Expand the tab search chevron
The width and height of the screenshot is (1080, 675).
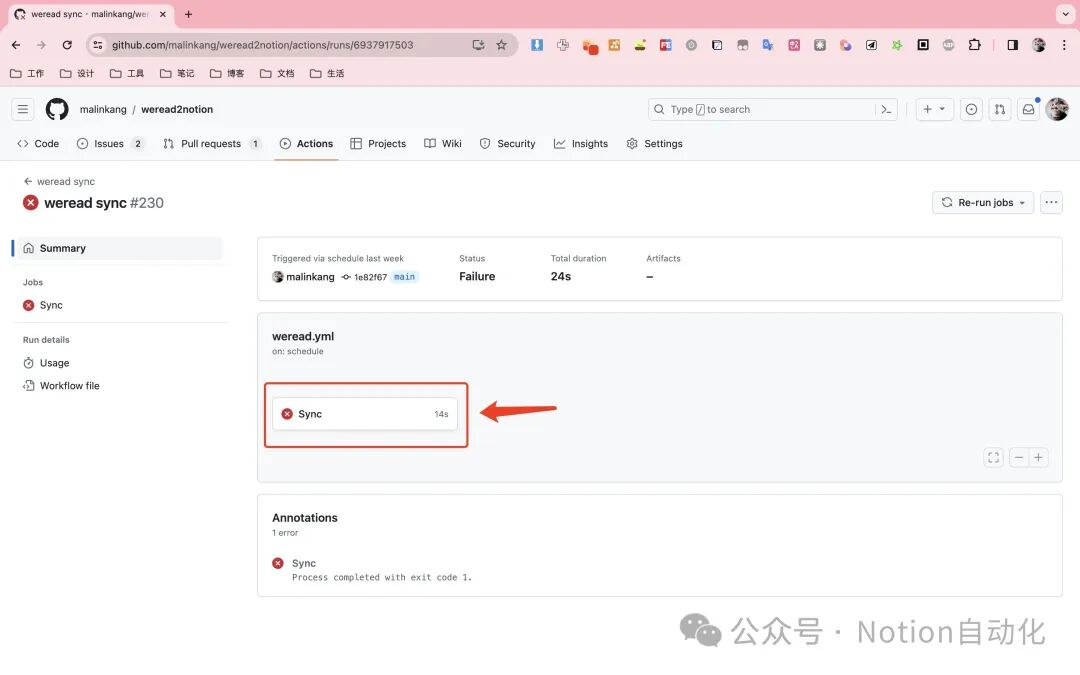[1065, 14]
